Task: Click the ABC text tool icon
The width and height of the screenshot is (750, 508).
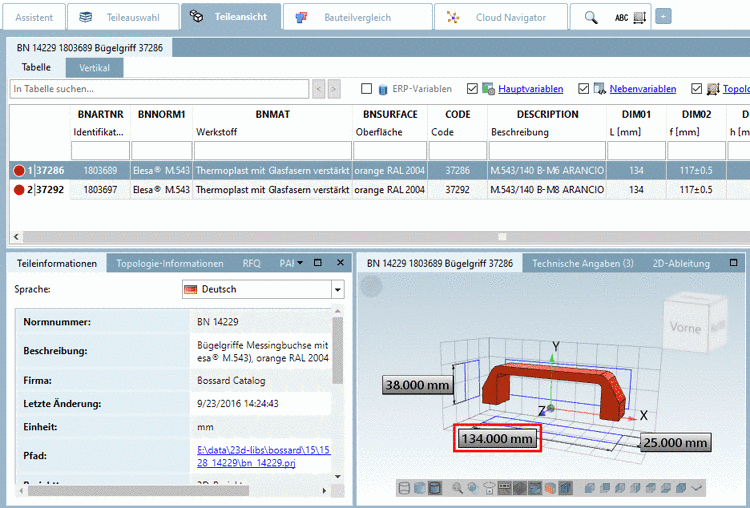Action: [621, 17]
